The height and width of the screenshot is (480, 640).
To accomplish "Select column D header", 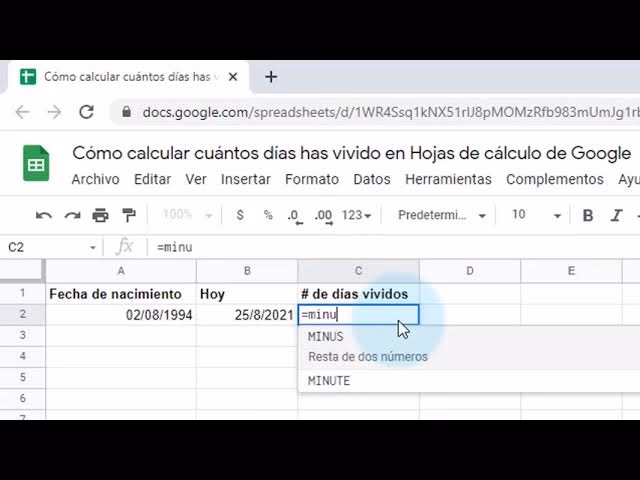I will point(470,271).
